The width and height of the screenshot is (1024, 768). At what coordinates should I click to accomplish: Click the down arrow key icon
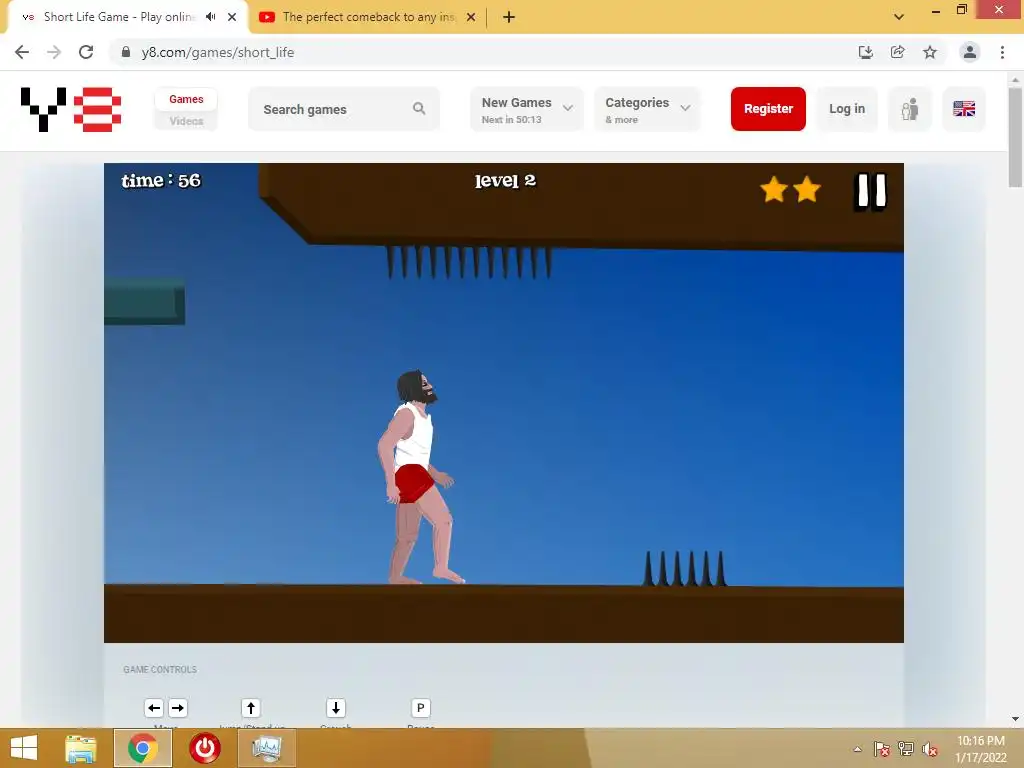(336, 708)
